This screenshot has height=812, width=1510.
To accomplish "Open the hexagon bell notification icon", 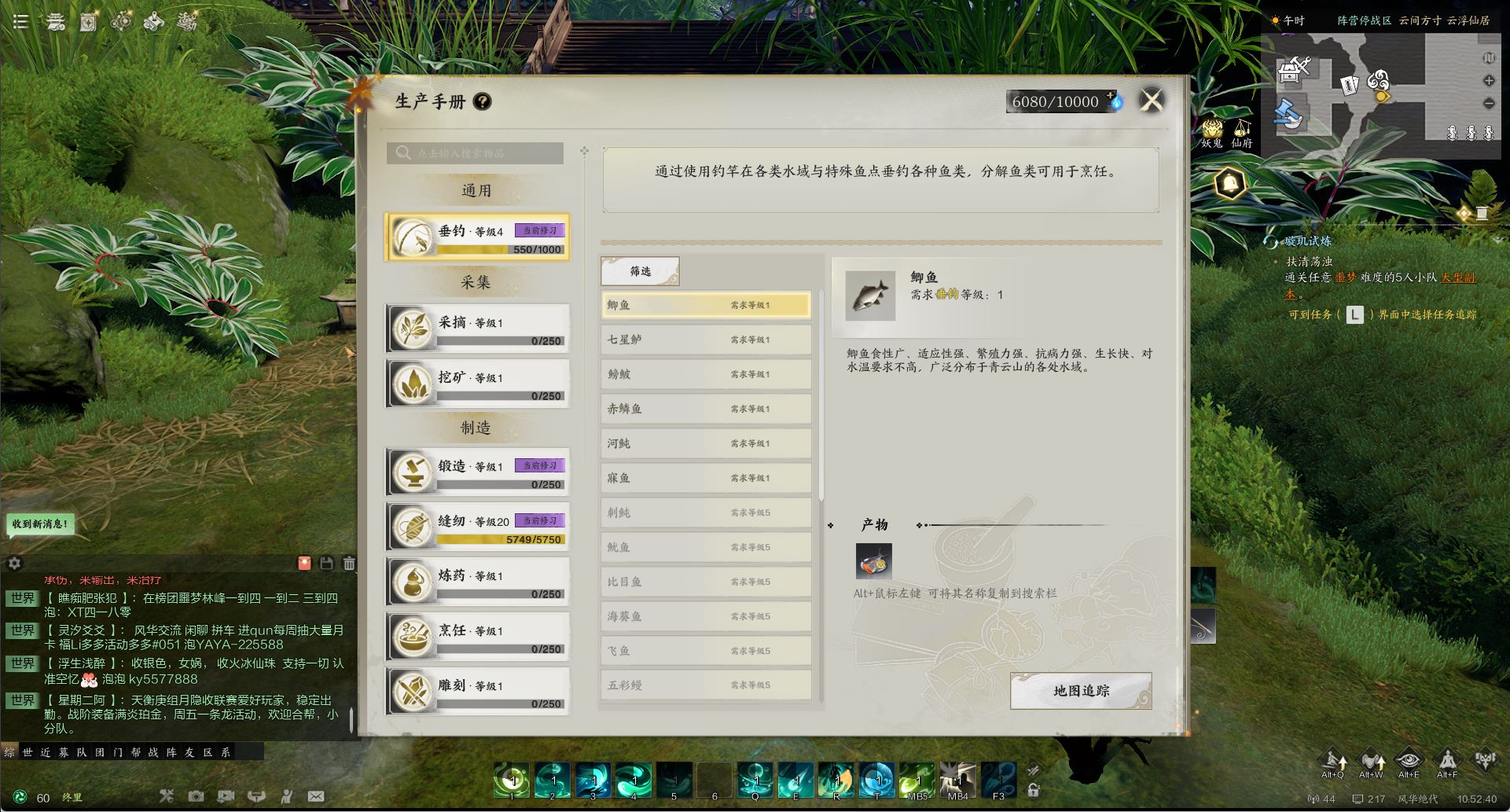I will 1230,184.
